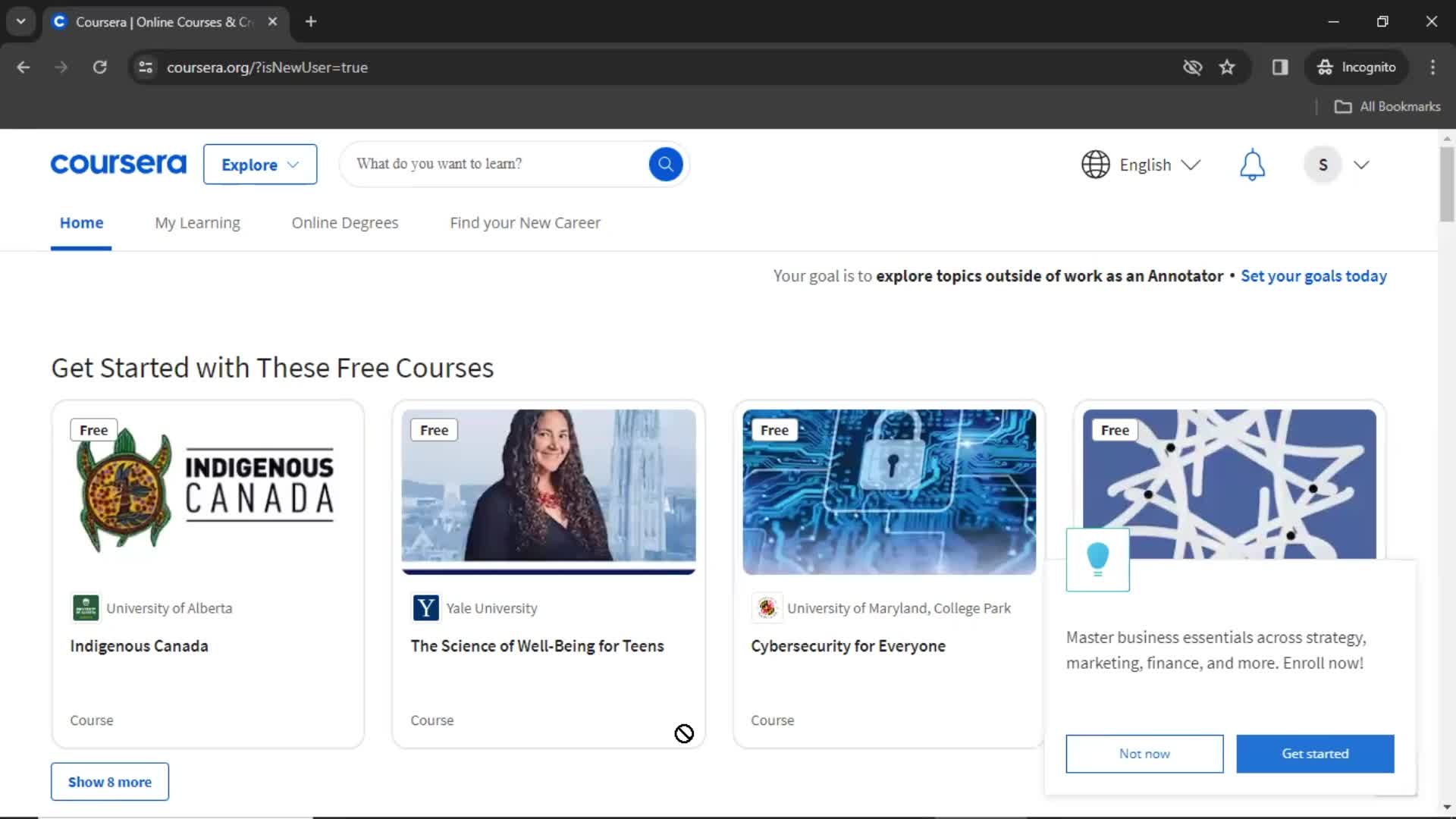
Task: Toggle the third-party cookies blocked indicator
Action: [1192, 67]
